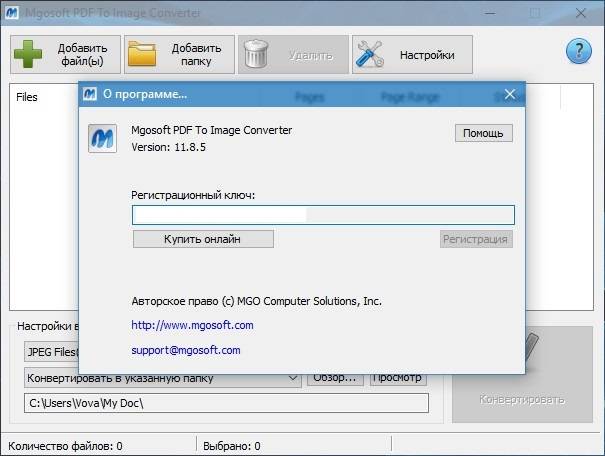The height and width of the screenshot is (456, 605).
Task: Click the Регистрация button
Action: (x=476, y=239)
